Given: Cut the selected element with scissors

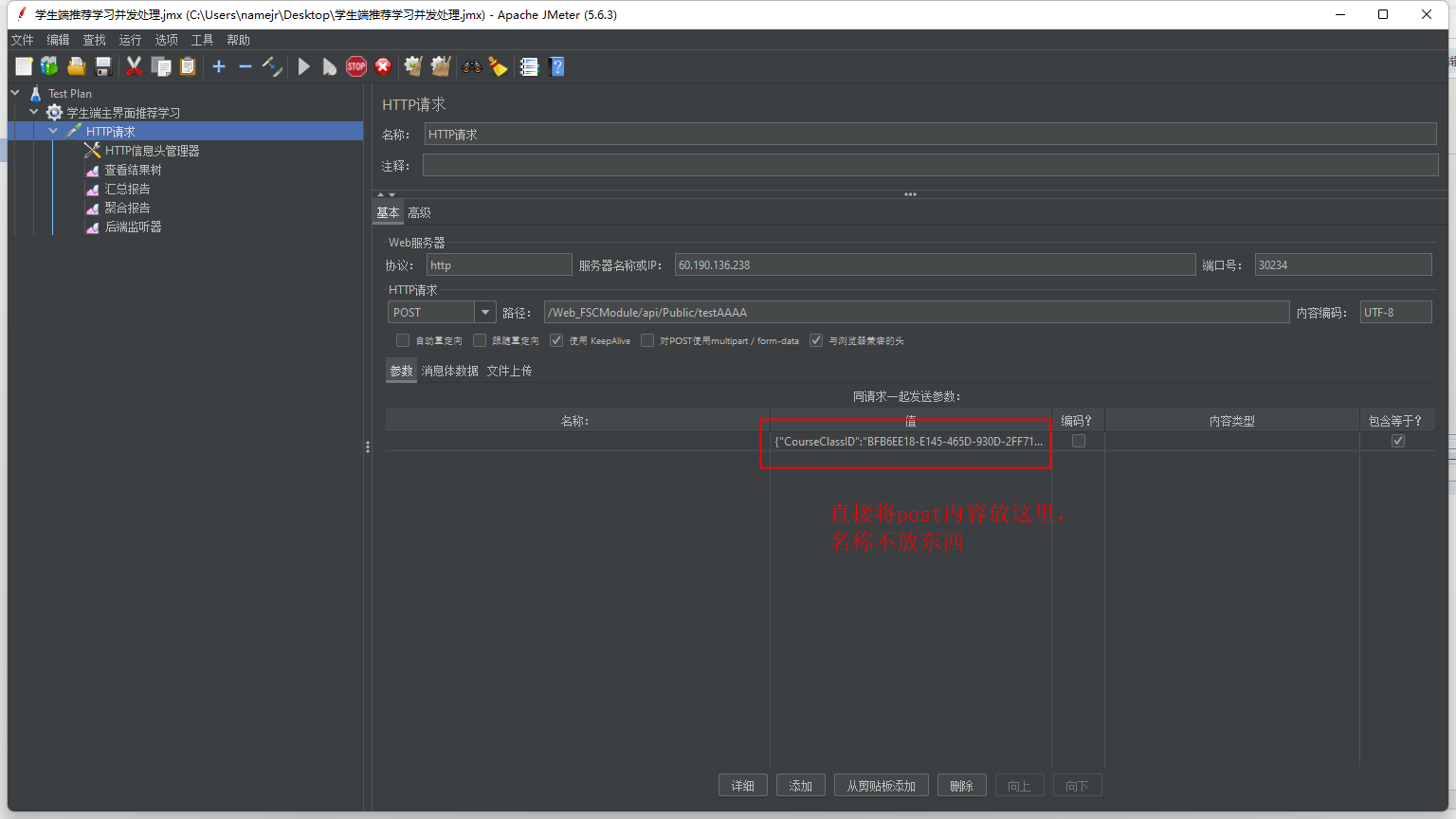Looking at the screenshot, I should 134,66.
